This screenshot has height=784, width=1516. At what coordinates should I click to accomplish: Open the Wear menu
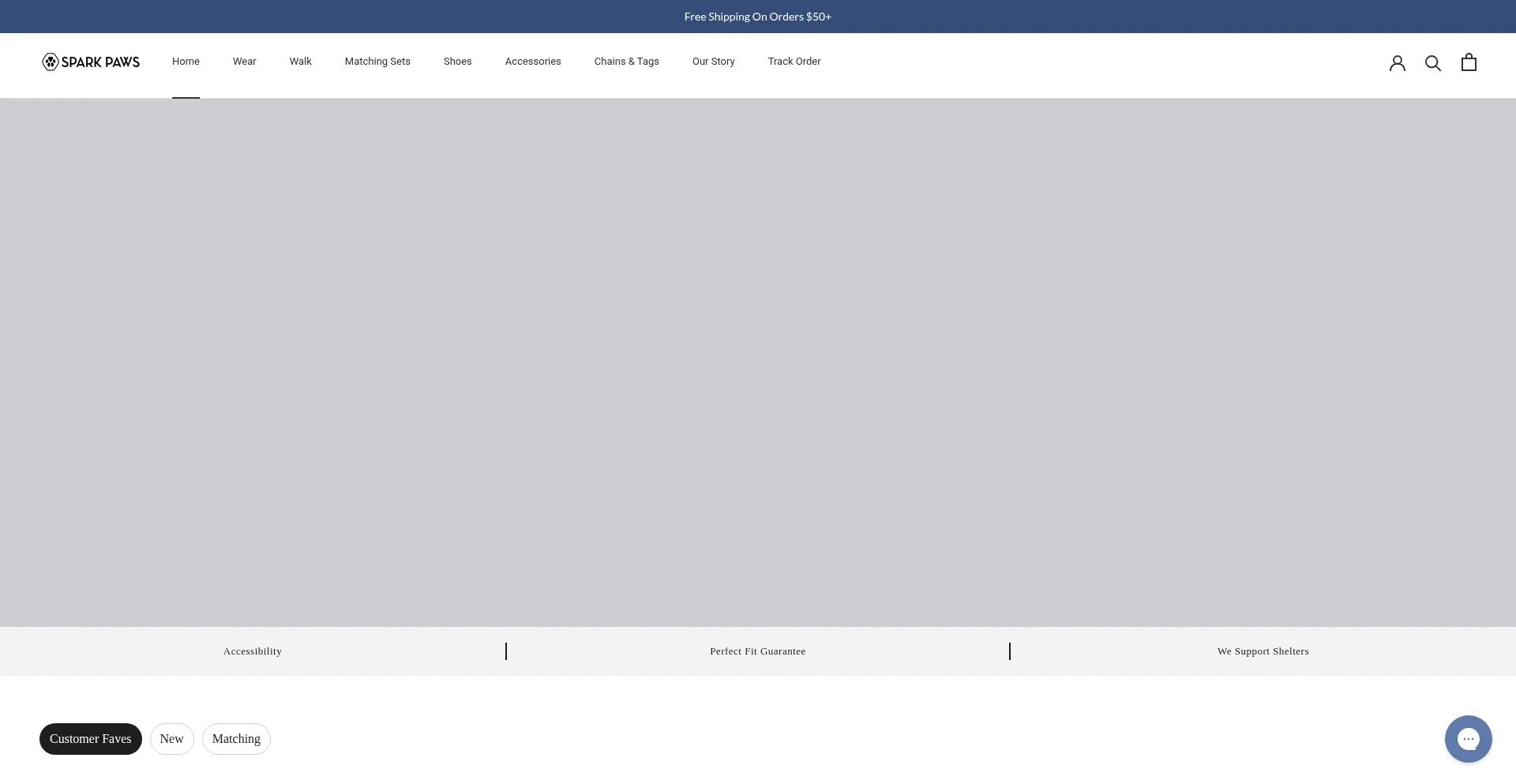(244, 62)
